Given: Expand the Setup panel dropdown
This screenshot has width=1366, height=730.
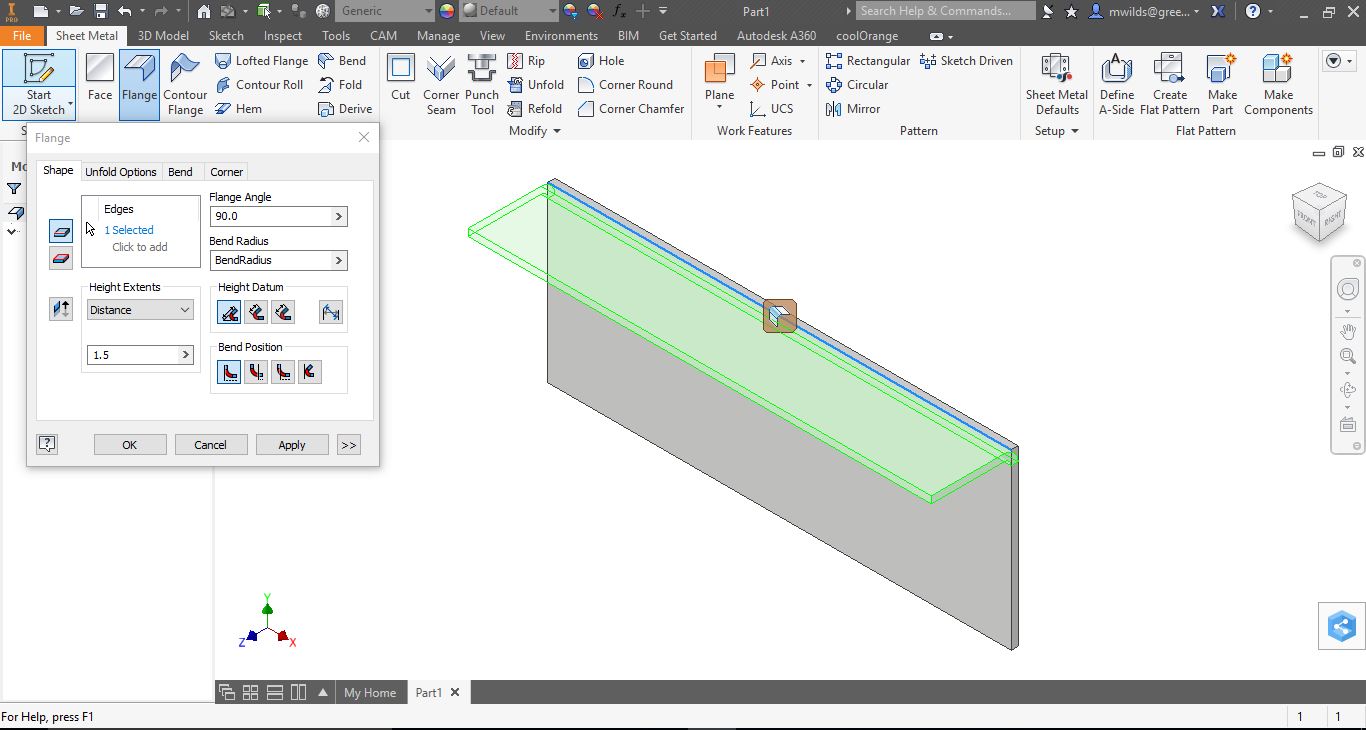Looking at the screenshot, I should pyautogui.click(x=1057, y=131).
